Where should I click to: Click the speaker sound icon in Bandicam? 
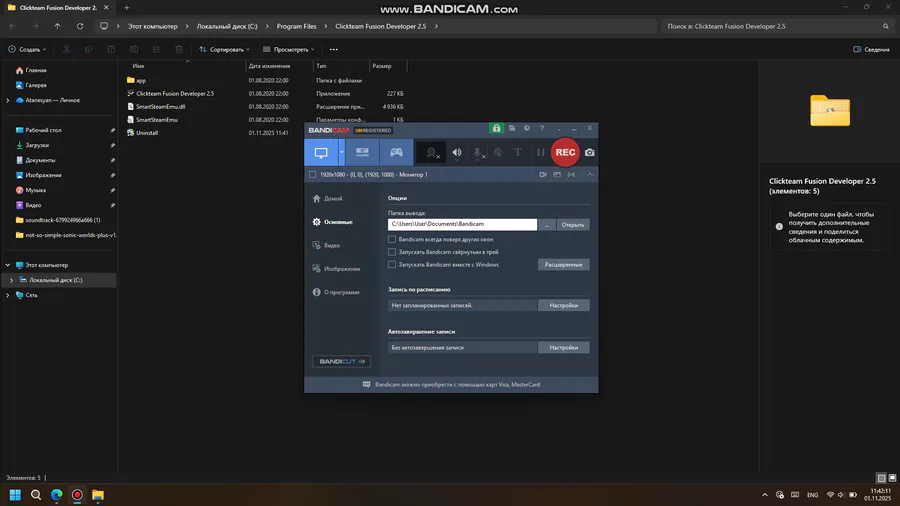pos(457,153)
